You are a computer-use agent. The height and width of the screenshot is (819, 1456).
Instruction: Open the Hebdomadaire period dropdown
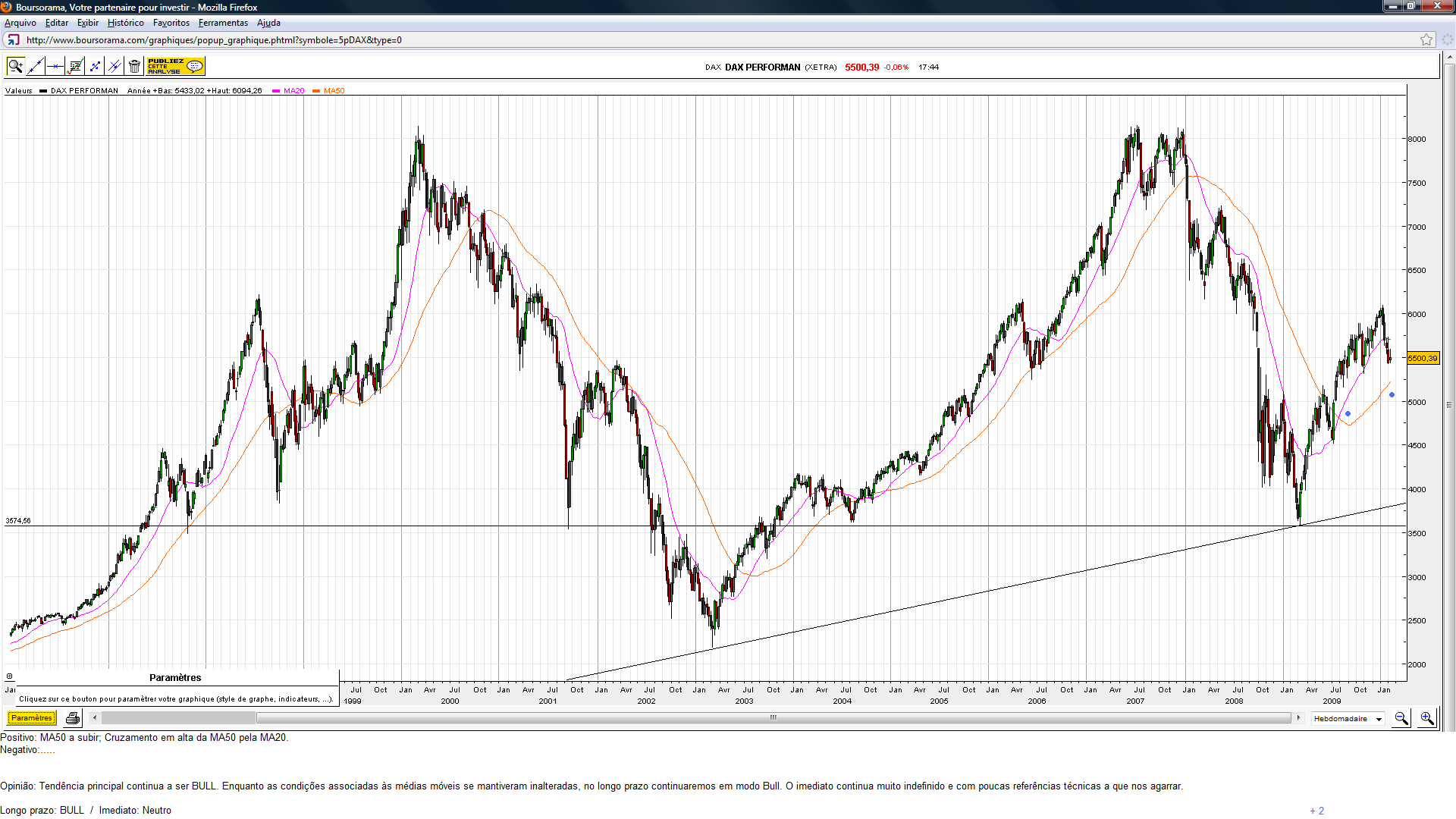(x=1348, y=719)
